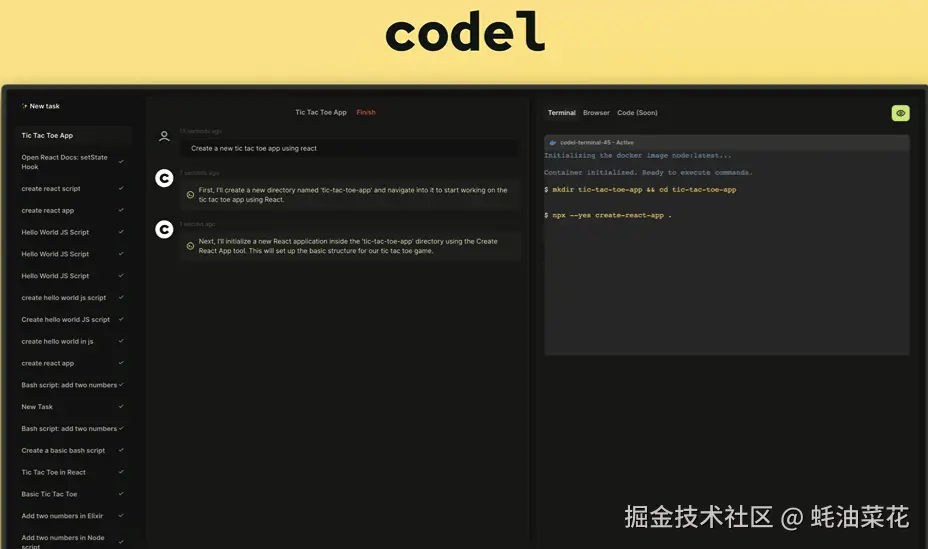Click the checkmark beside Open React Docs task
Image resolution: width=928 pixels, height=549 pixels.
click(121, 162)
